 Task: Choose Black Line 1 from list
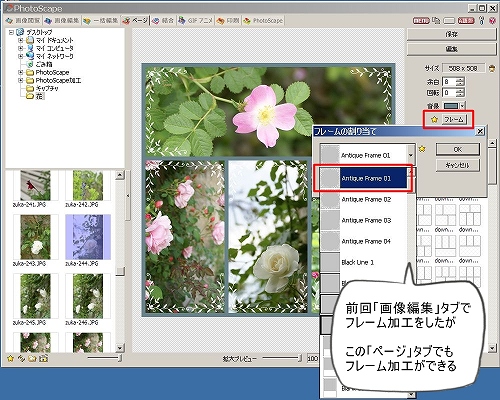coord(363,262)
